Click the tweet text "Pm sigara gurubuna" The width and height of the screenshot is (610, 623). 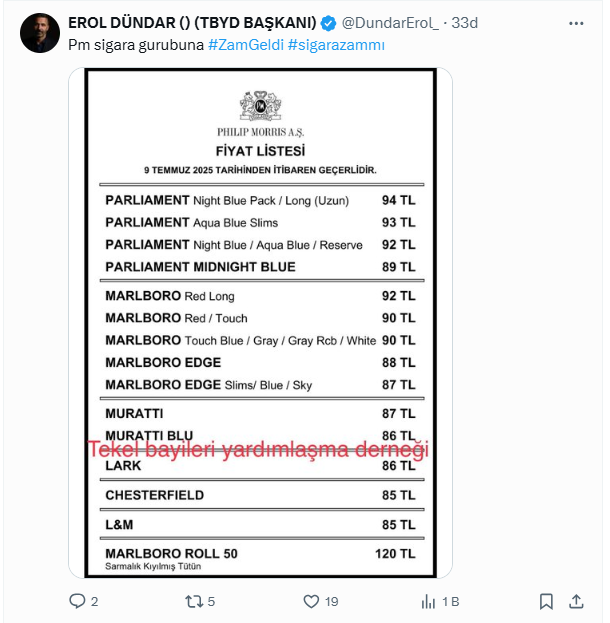[x=136, y=45]
